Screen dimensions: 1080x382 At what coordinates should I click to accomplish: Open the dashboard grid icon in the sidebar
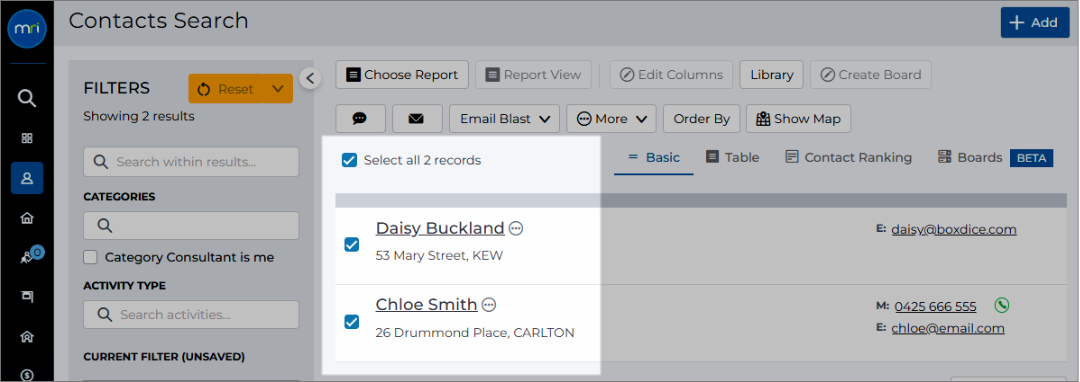coord(27,138)
